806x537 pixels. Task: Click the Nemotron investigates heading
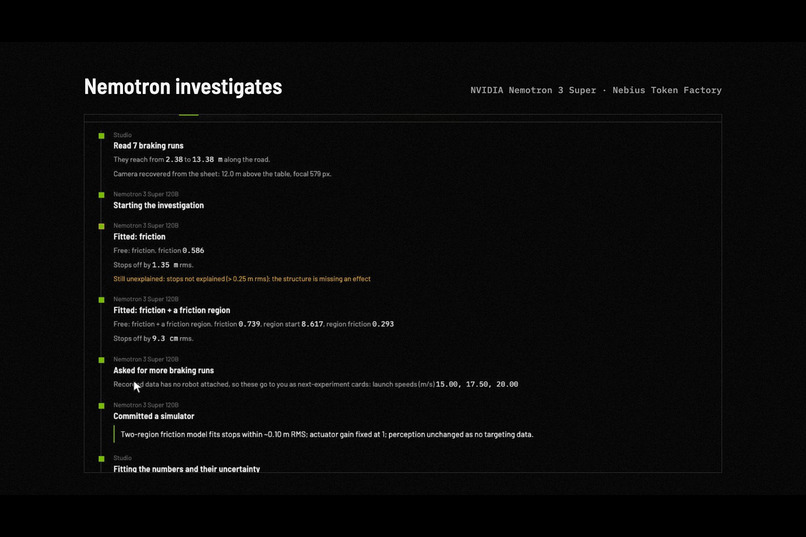point(183,86)
